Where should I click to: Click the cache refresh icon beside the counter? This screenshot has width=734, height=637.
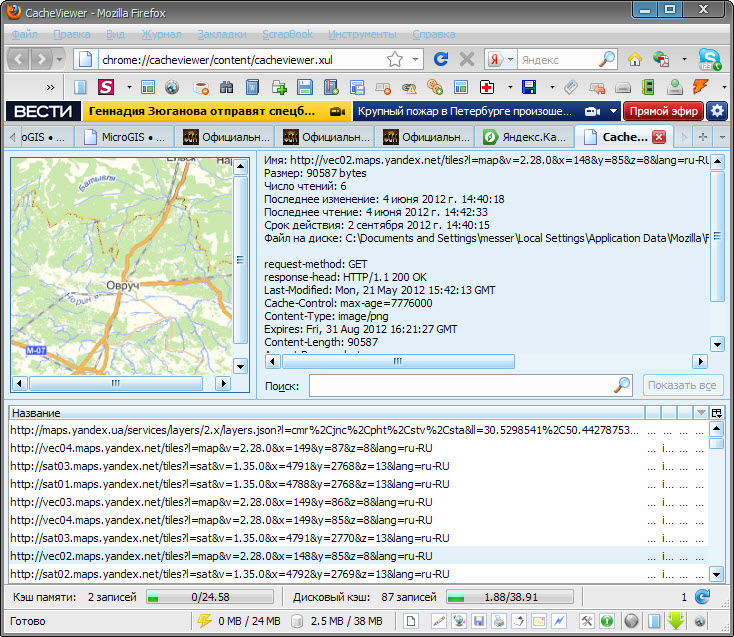click(702, 597)
